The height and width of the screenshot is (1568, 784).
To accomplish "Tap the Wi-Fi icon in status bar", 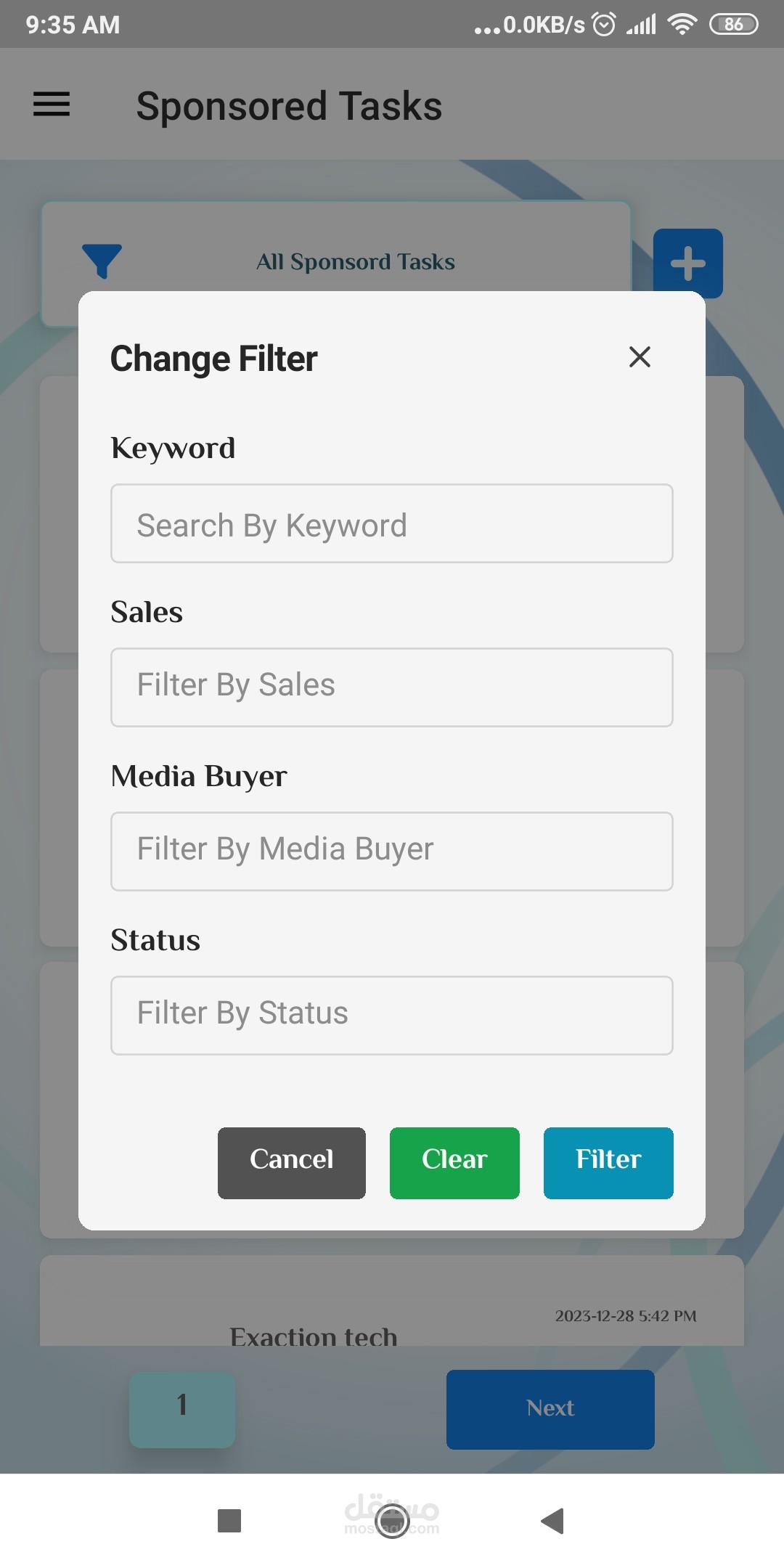I will pyautogui.click(x=682, y=25).
